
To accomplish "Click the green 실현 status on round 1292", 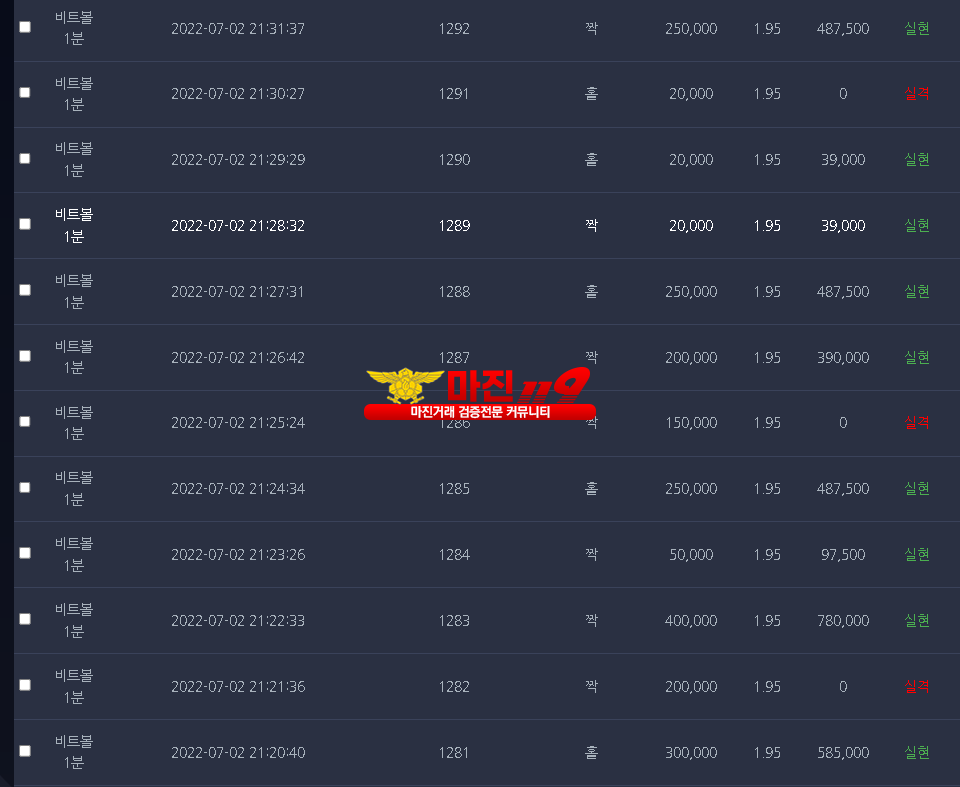I will click(917, 28).
